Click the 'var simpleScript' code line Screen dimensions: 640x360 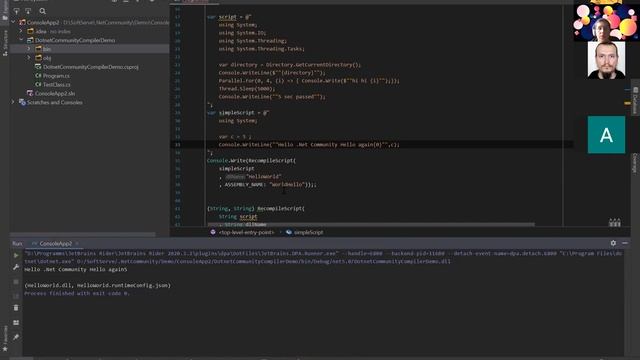238,113
